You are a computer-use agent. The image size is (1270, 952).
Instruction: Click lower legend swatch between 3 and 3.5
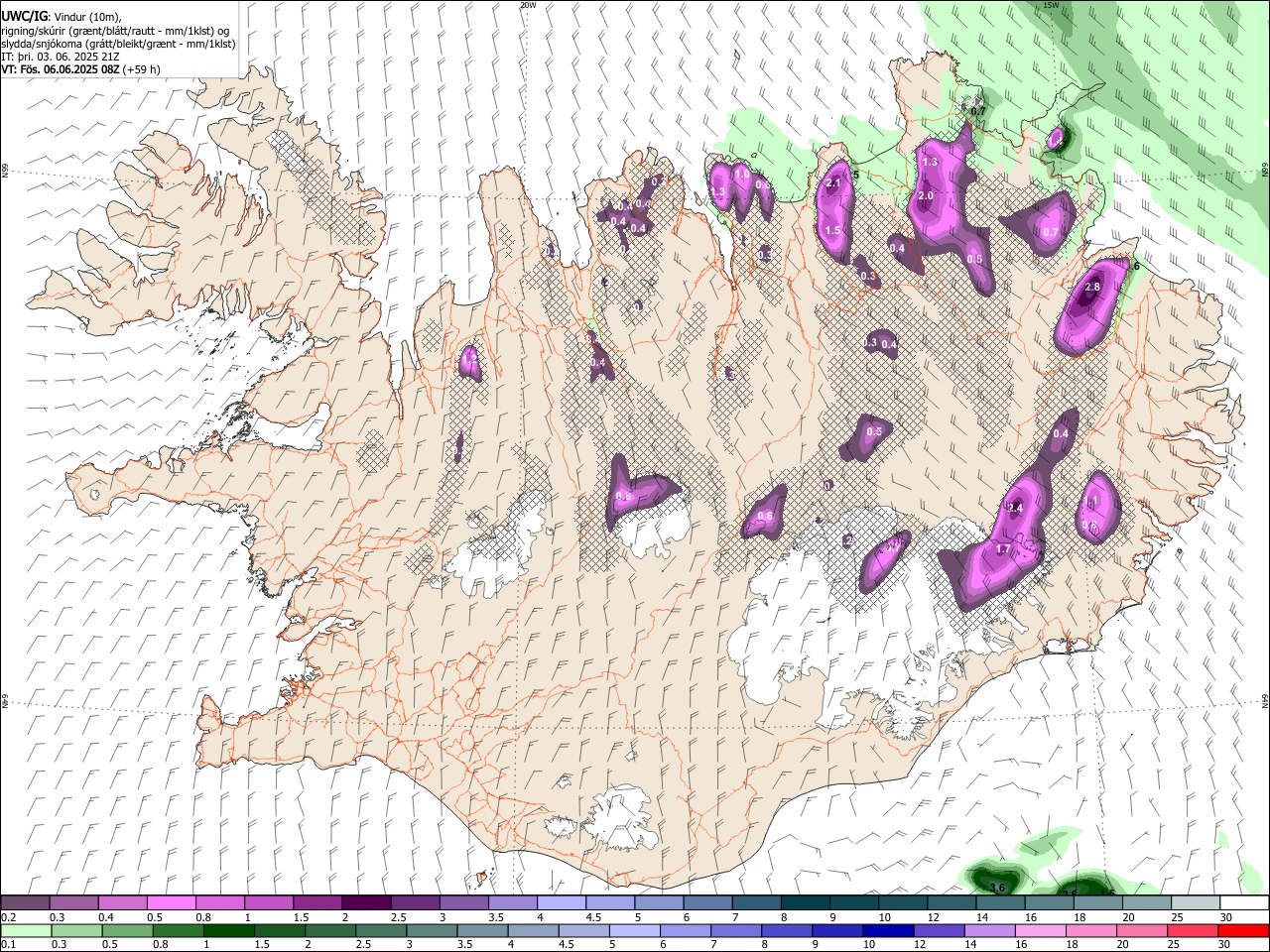pyautogui.click(x=432, y=931)
